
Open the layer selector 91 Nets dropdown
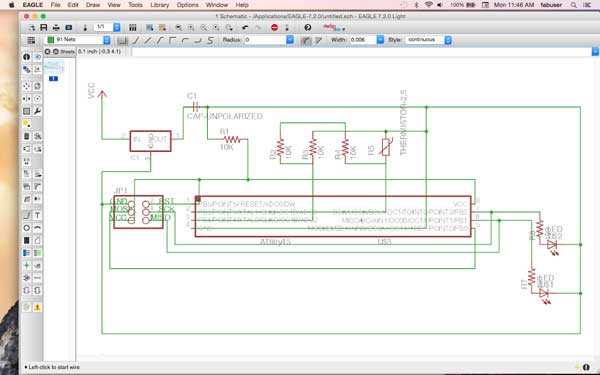pos(78,40)
